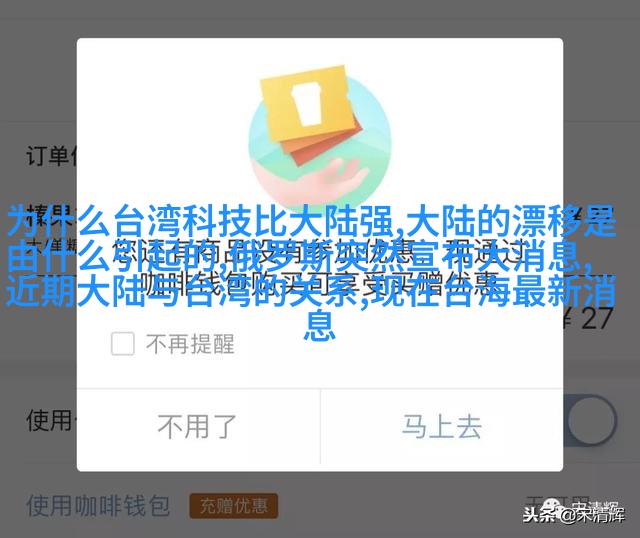Click the 不再提醒 label text

(190, 344)
